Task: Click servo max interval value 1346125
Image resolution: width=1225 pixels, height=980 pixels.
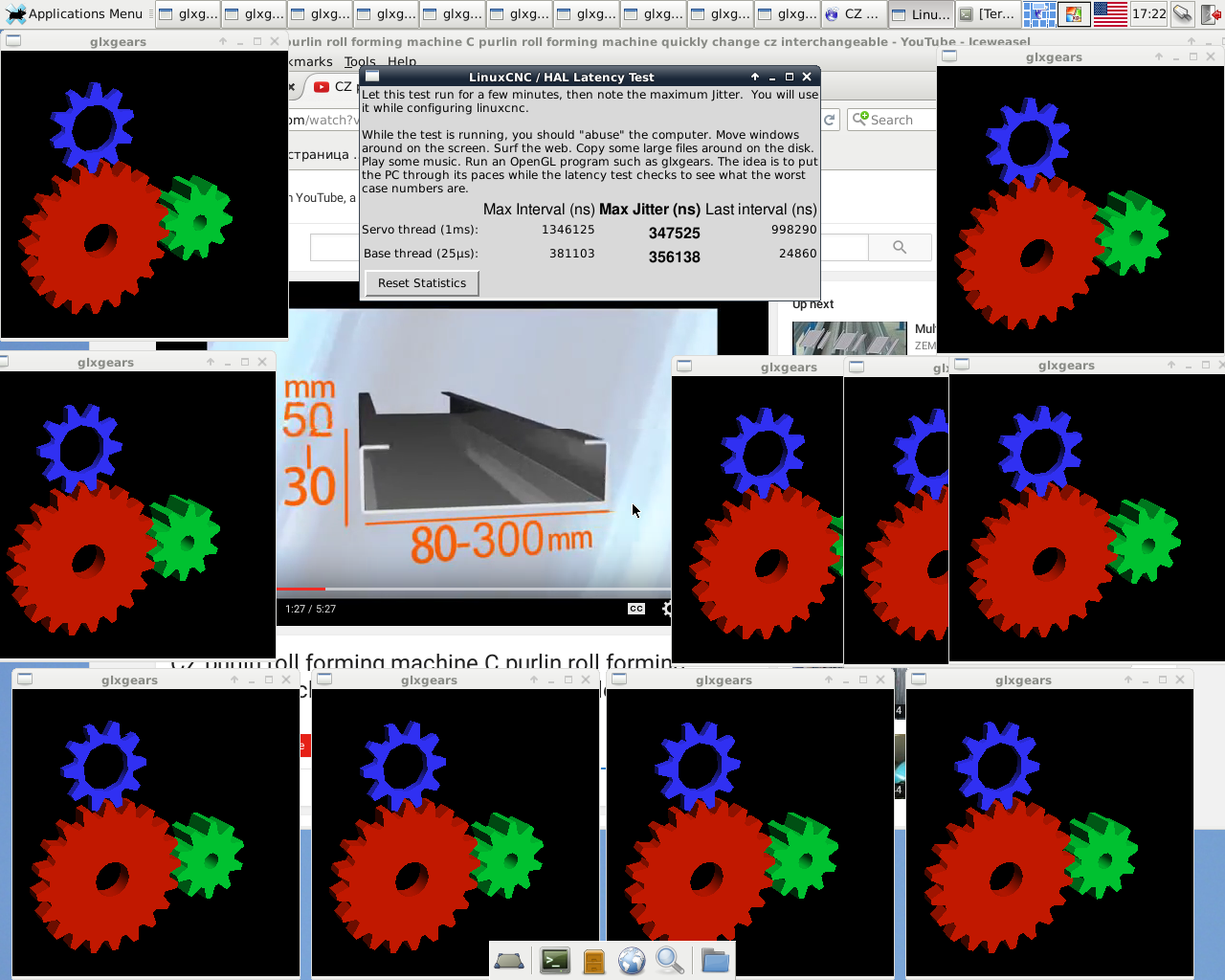Action: 568,230
